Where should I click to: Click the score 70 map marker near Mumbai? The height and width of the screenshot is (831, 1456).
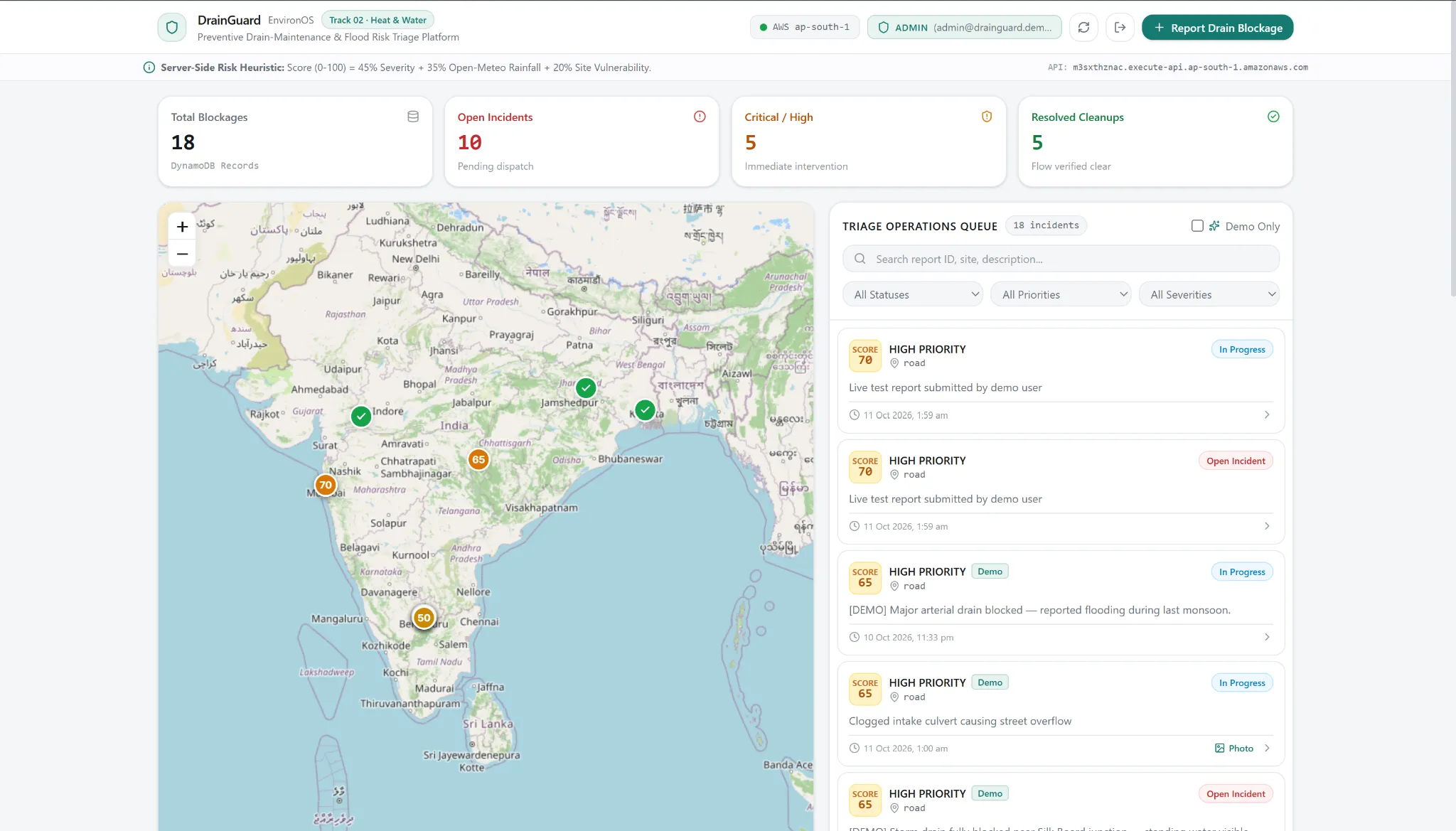(x=326, y=485)
